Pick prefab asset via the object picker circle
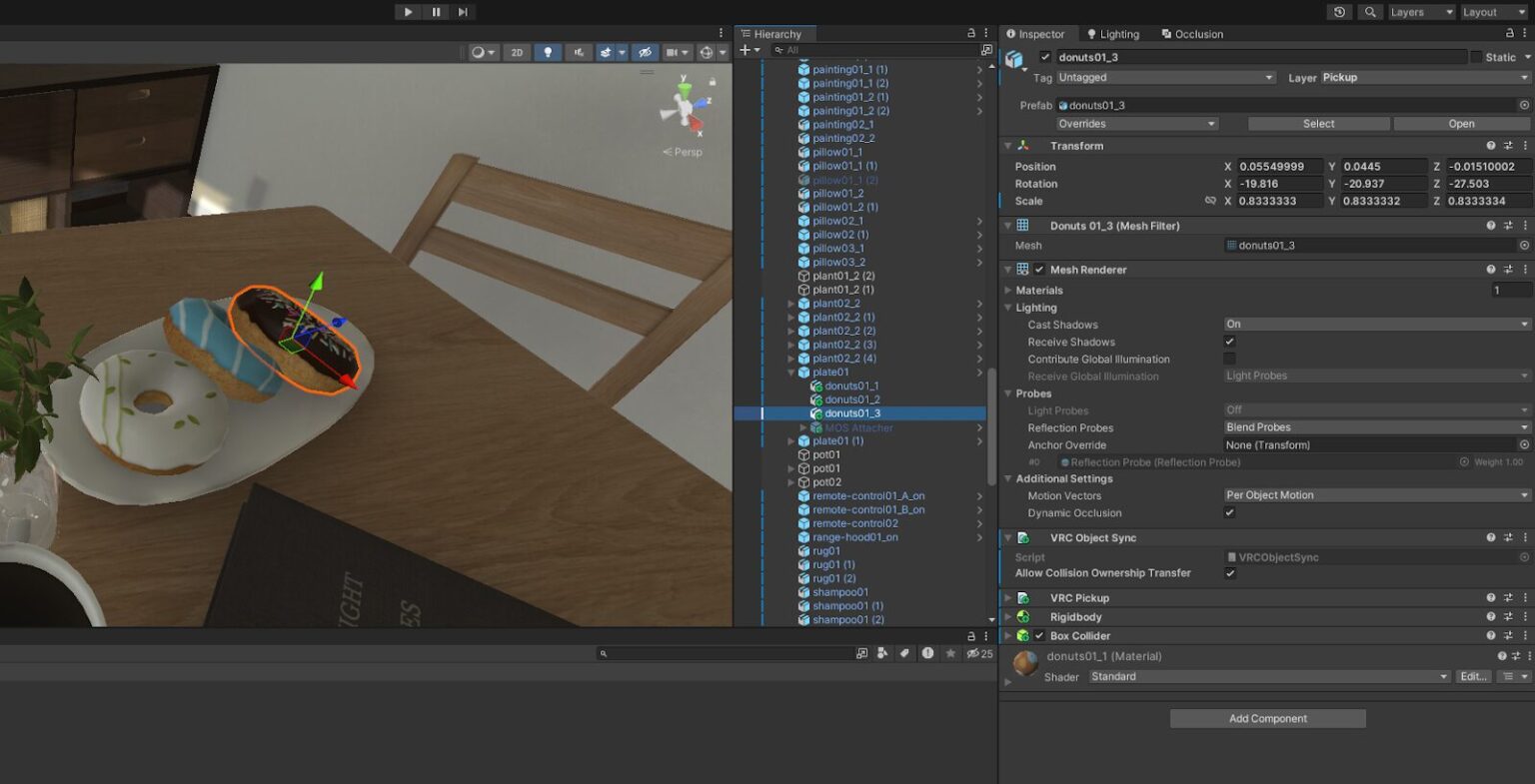 click(x=1524, y=105)
